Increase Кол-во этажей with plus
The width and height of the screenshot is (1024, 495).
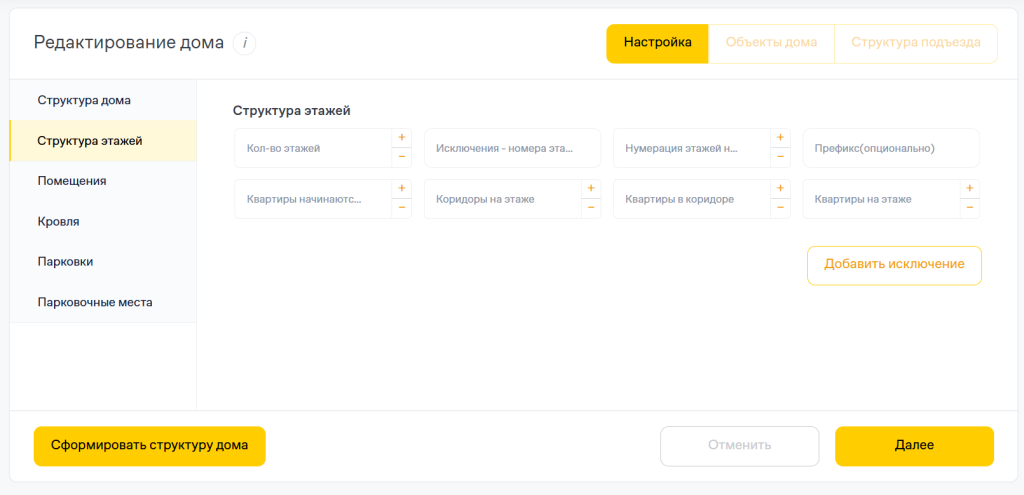tap(402, 138)
